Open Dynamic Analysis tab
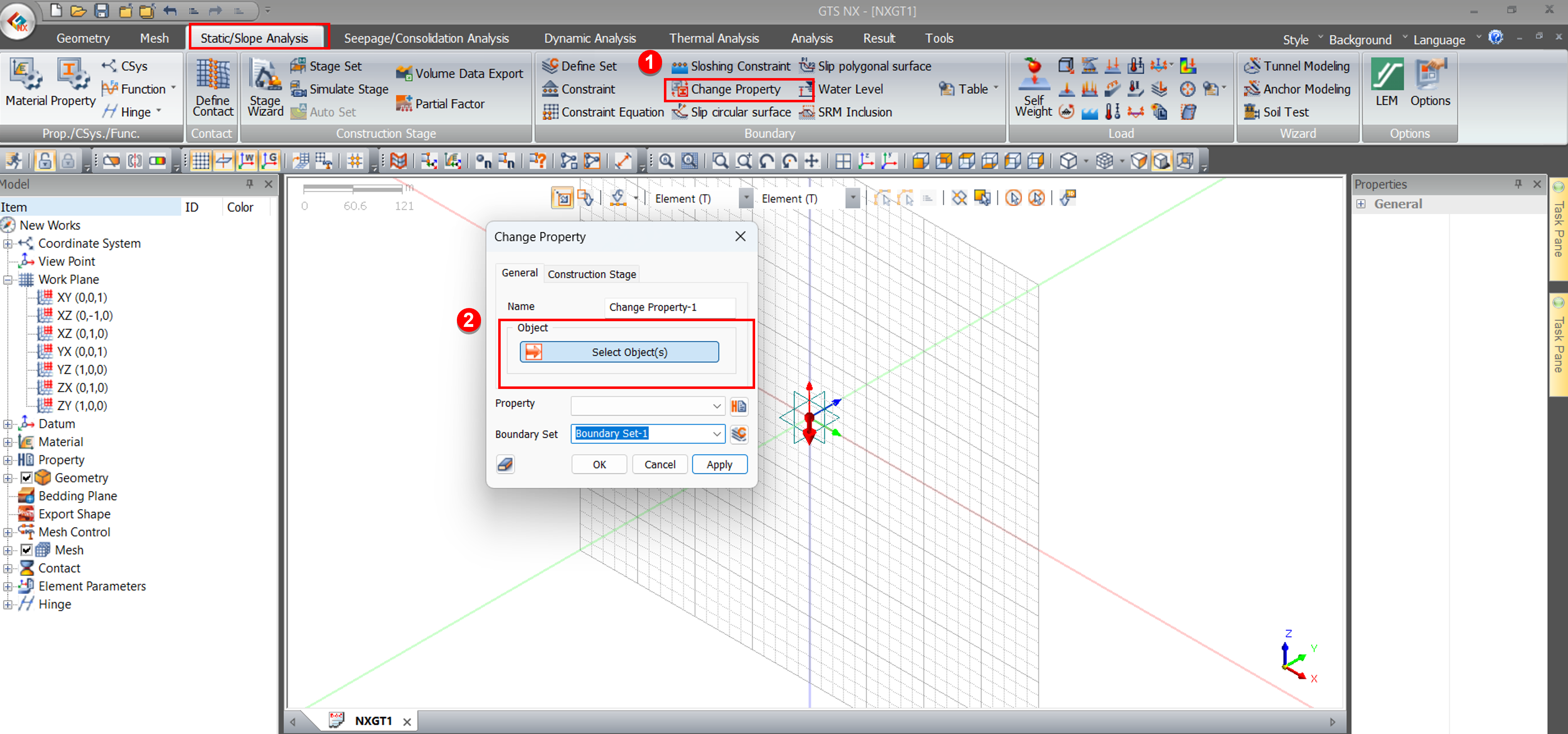The width and height of the screenshot is (1568, 734). tap(589, 39)
